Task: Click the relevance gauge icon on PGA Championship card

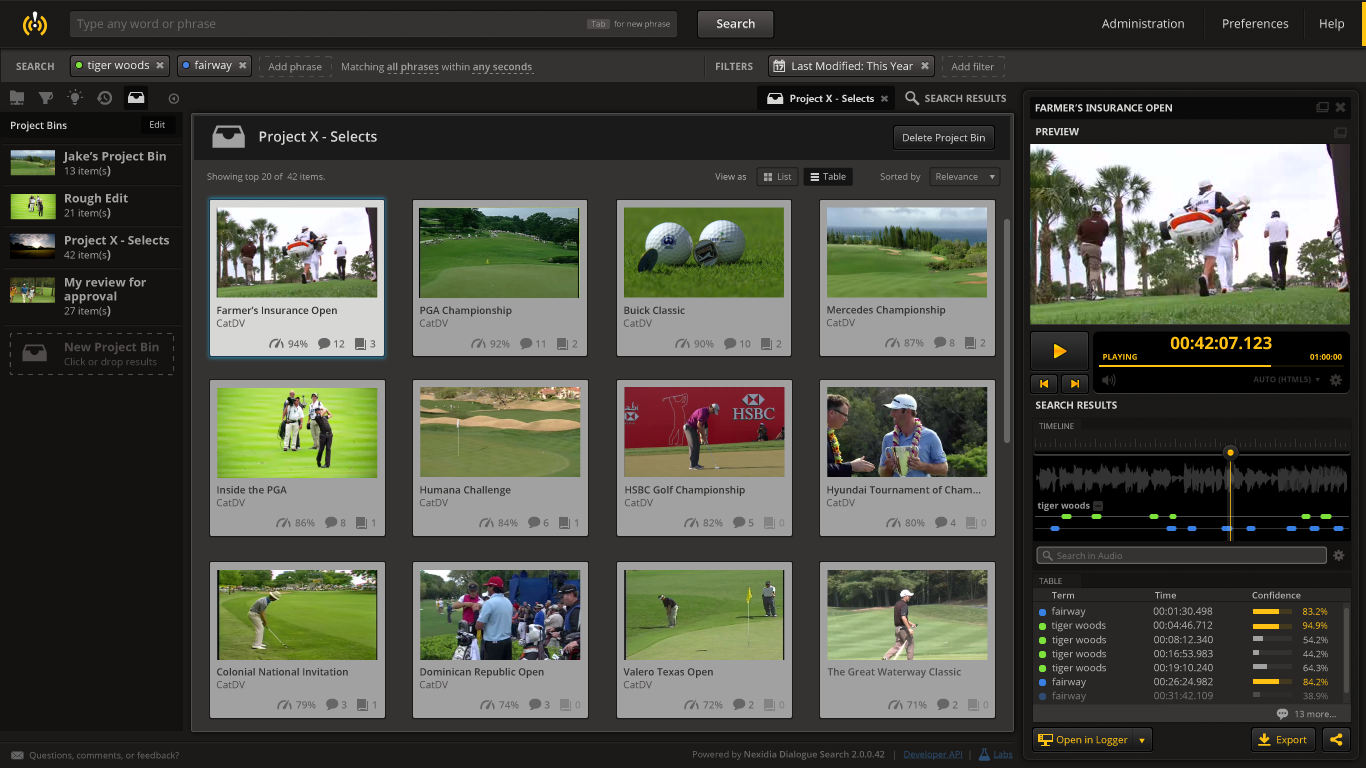Action: [x=480, y=344]
